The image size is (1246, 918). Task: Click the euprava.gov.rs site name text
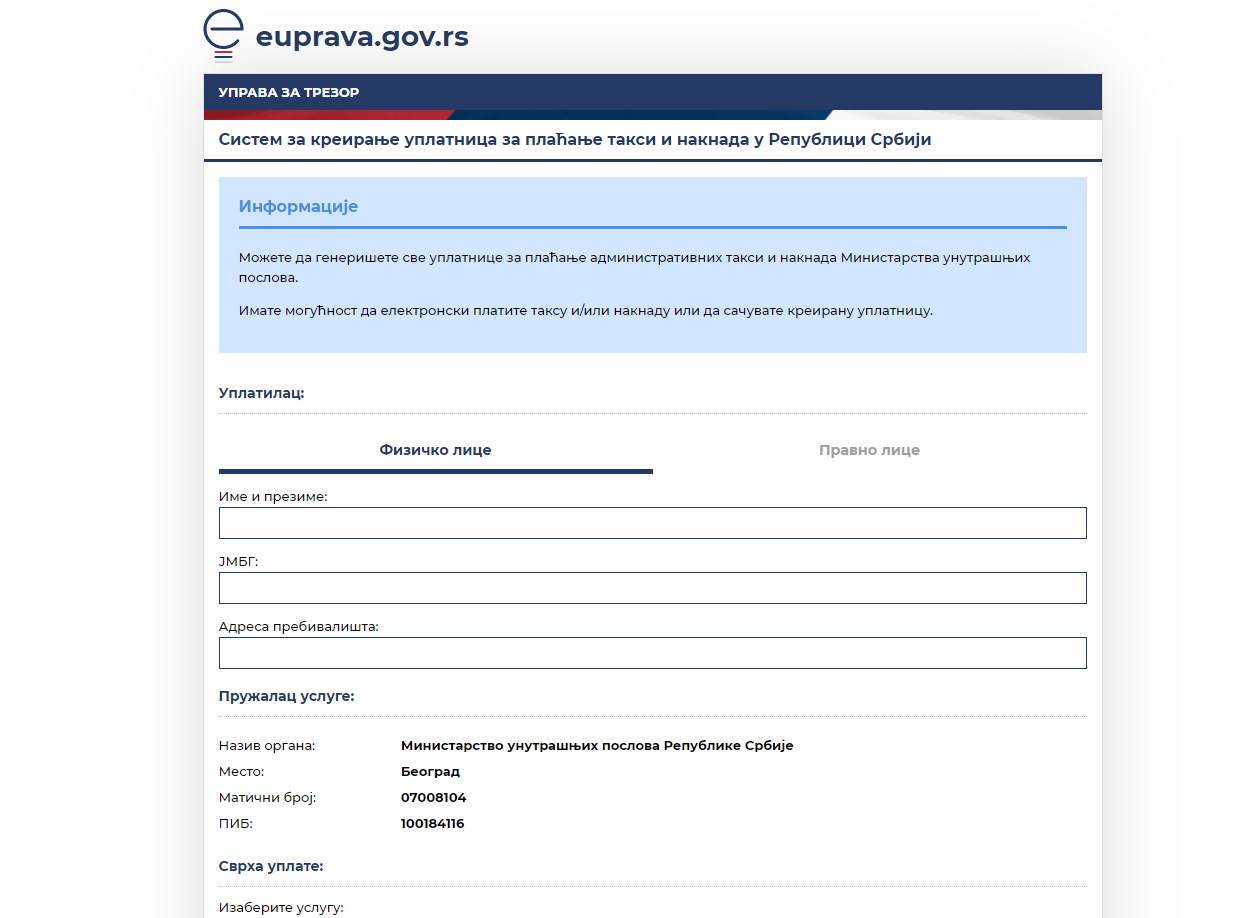pyautogui.click(x=362, y=37)
